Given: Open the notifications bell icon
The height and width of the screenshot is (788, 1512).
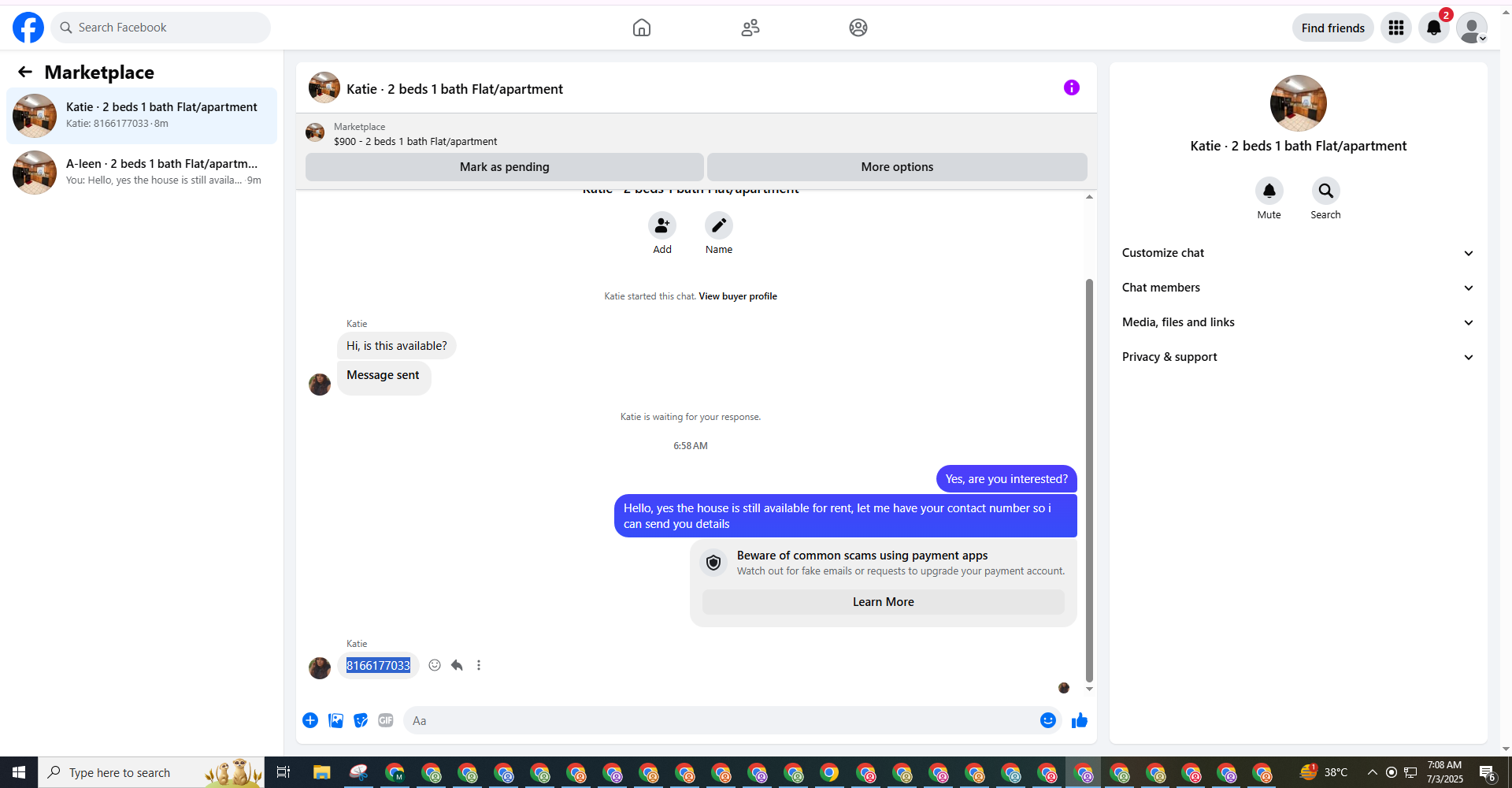Looking at the screenshot, I should click(x=1434, y=28).
